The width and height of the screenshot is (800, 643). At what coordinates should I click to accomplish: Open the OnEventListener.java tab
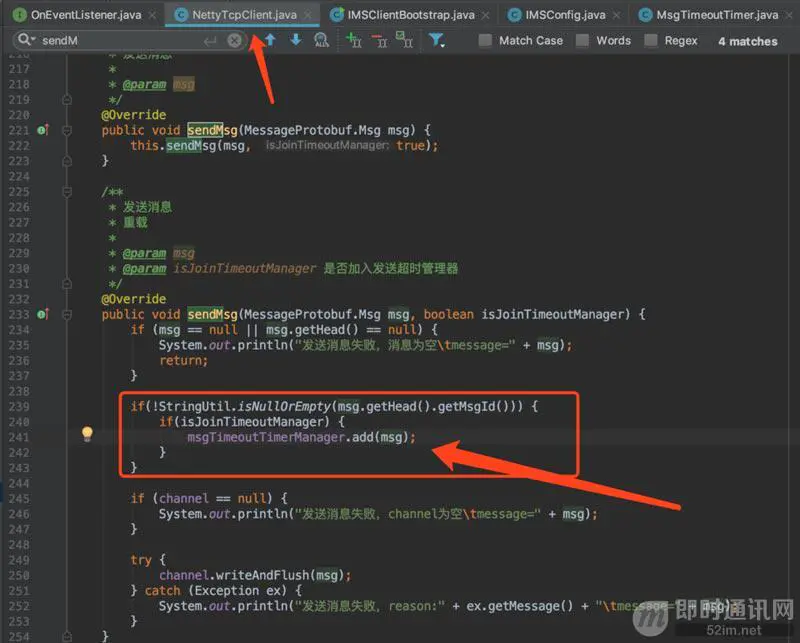78,15
